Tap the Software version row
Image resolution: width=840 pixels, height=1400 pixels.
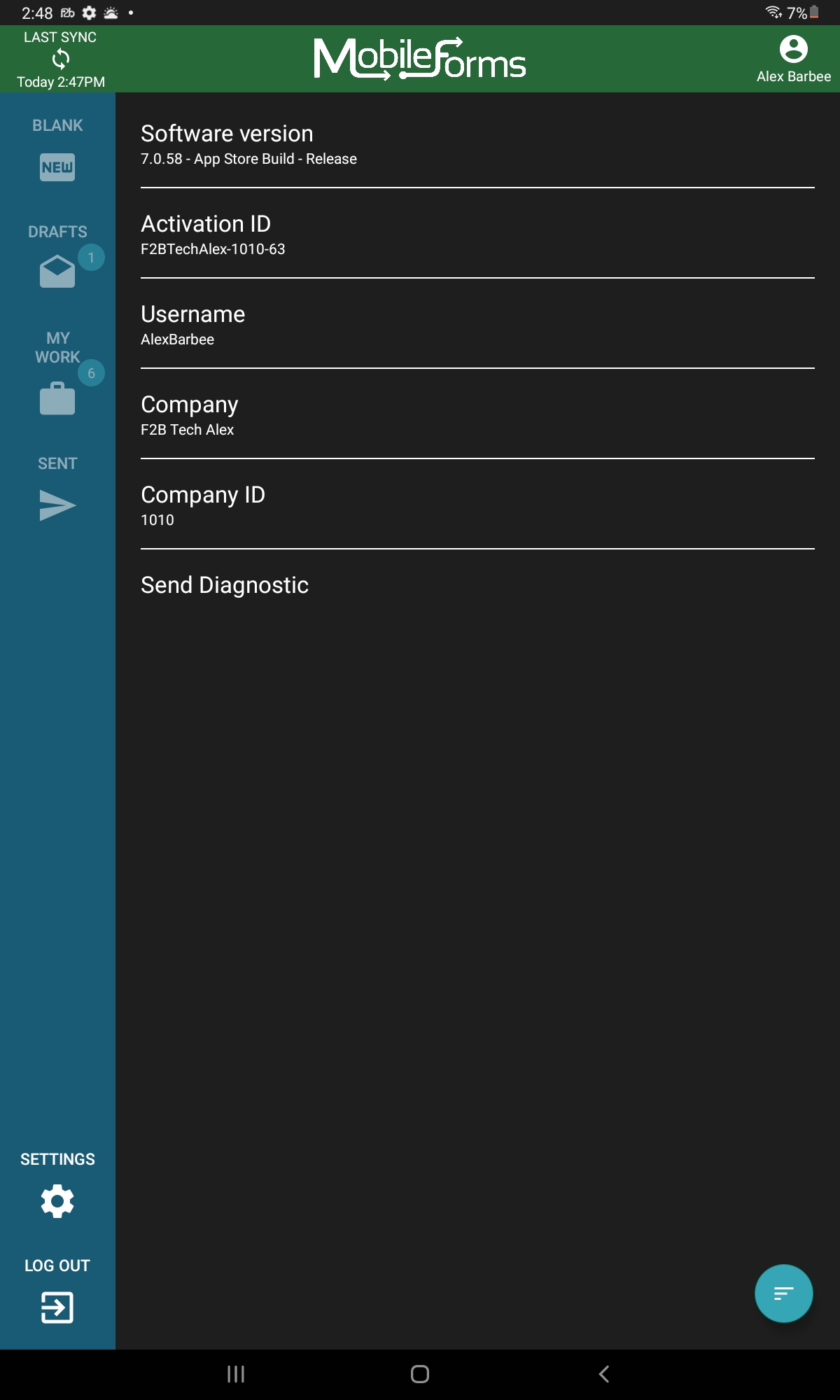point(477,143)
